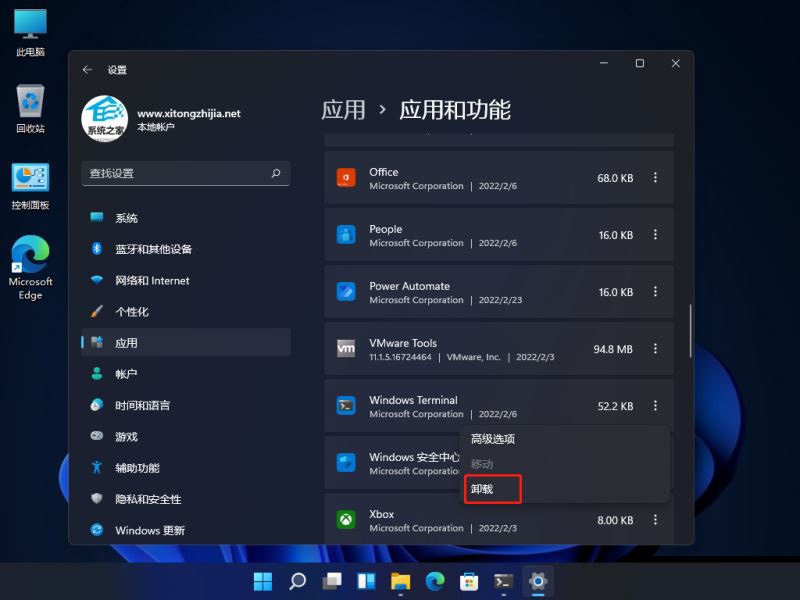This screenshot has height=600, width=800.
Task: Click the www.xitongzhijia.net account profile
Action: click(x=160, y=118)
